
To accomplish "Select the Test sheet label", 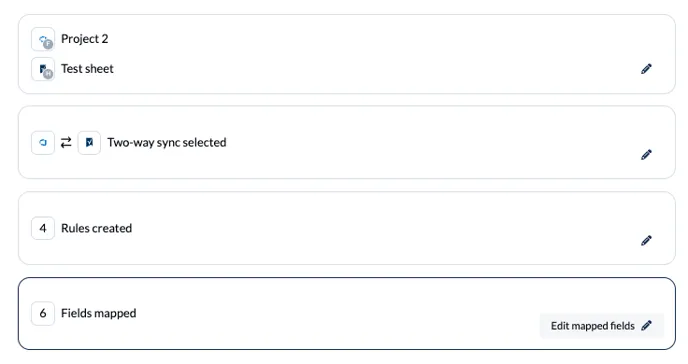I will point(87,69).
